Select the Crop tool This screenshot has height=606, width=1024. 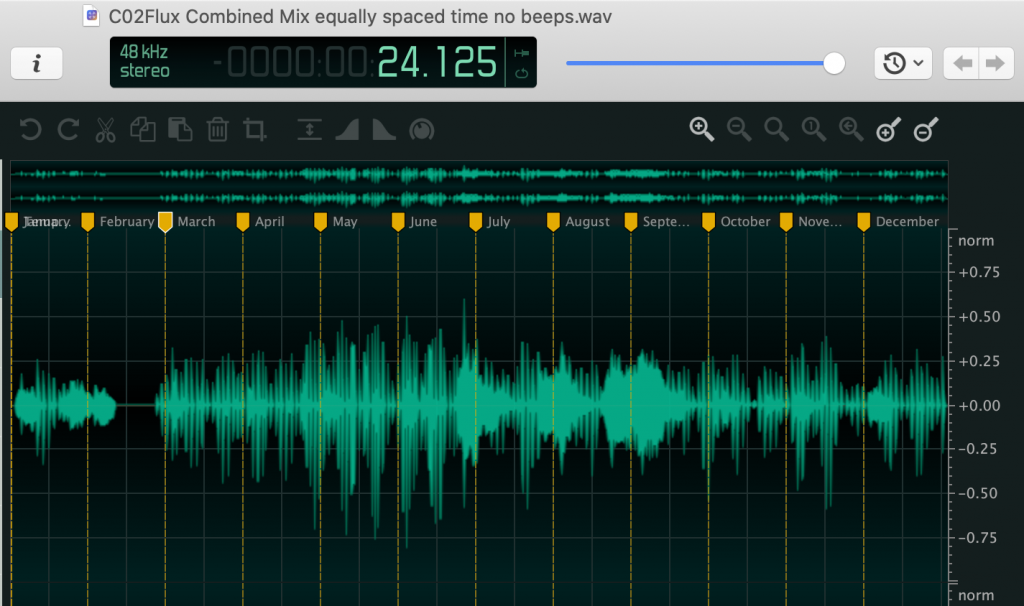click(x=256, y=130)
